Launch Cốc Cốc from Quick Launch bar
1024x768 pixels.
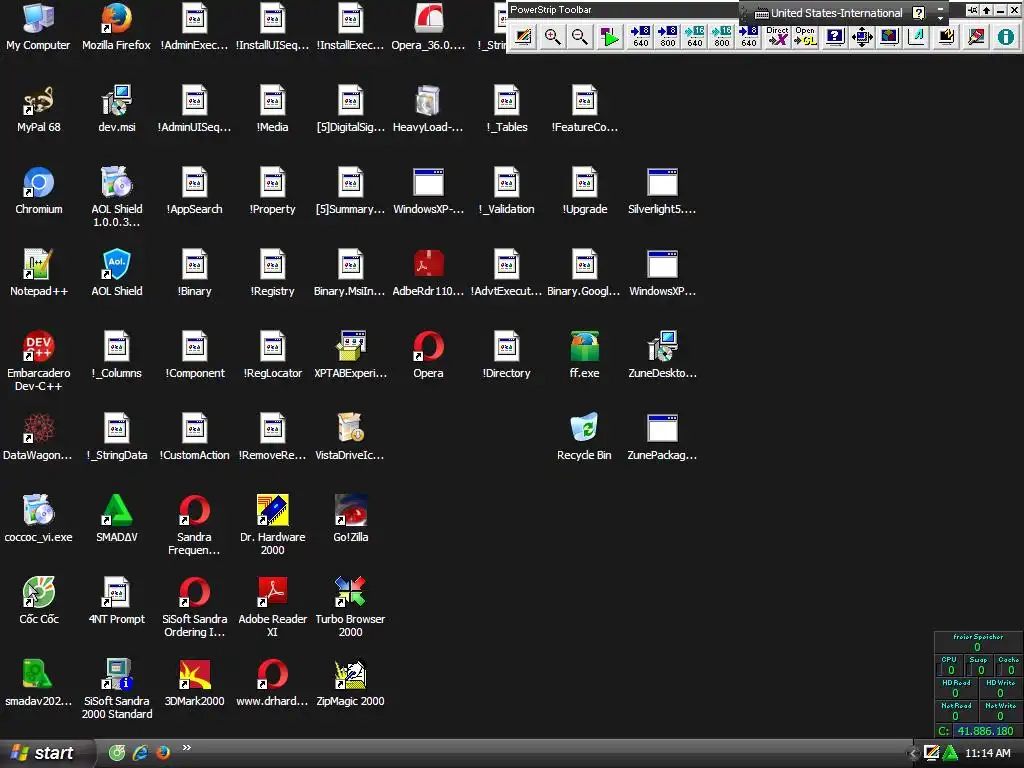pos(117,753)
